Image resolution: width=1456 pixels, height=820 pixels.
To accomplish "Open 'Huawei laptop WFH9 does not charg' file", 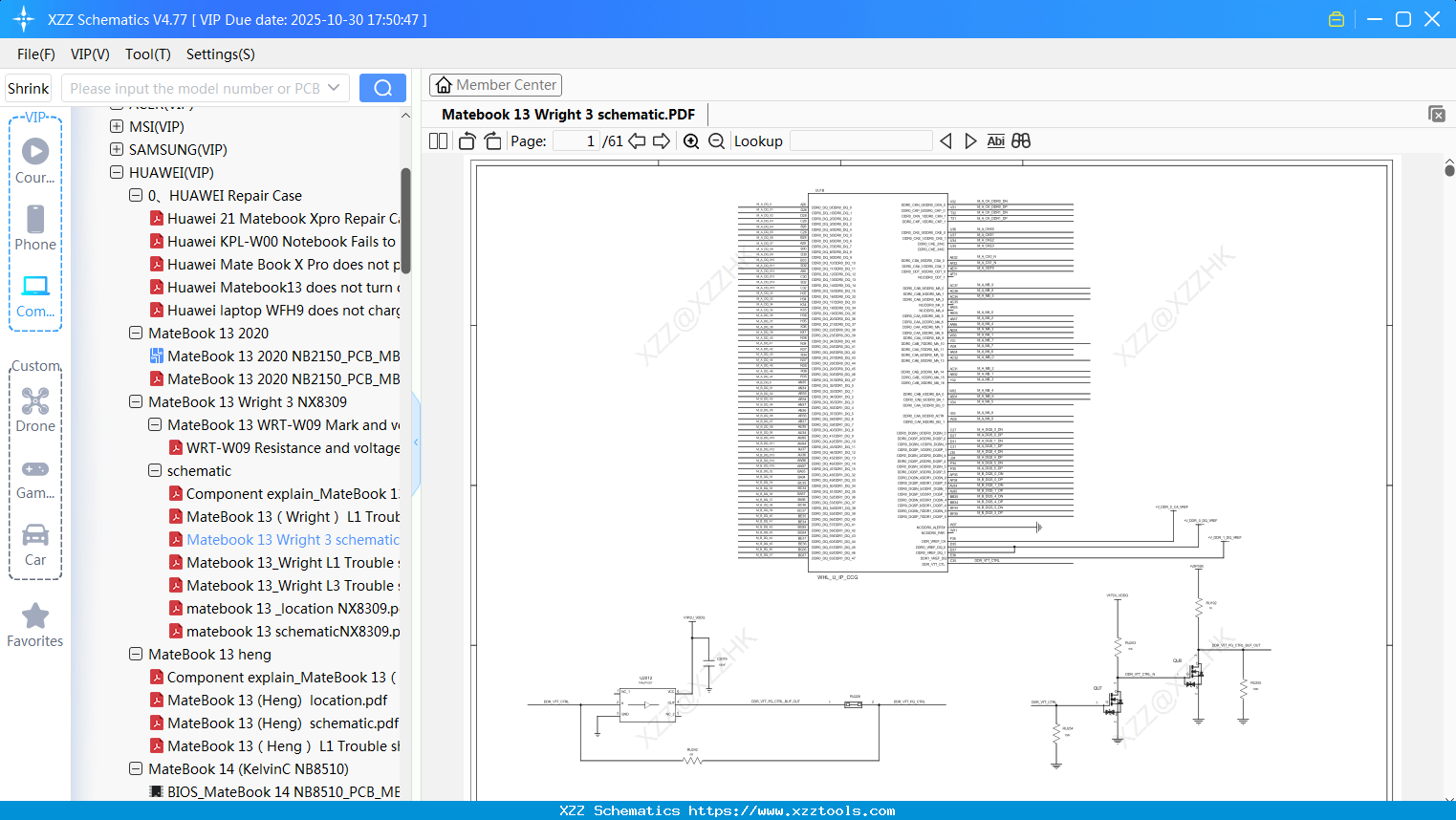I will click(284, 311).
